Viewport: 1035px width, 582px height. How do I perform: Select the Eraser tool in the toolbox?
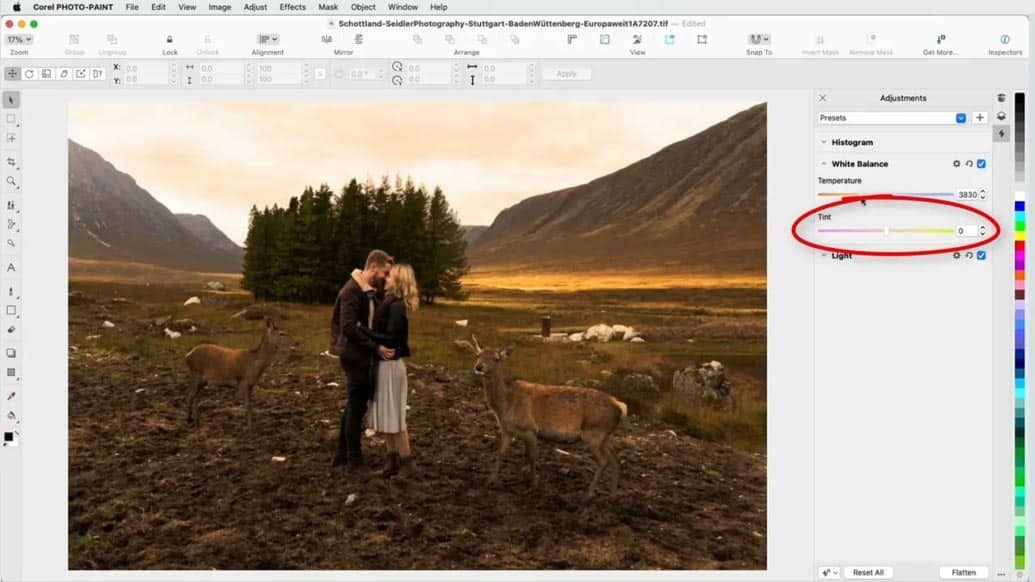pos(11,329)
